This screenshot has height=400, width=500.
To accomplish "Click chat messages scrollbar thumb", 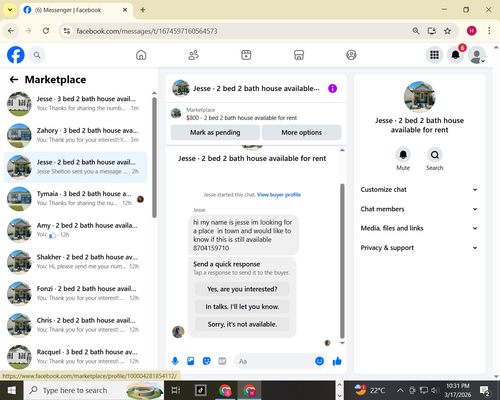I will 342,261.
